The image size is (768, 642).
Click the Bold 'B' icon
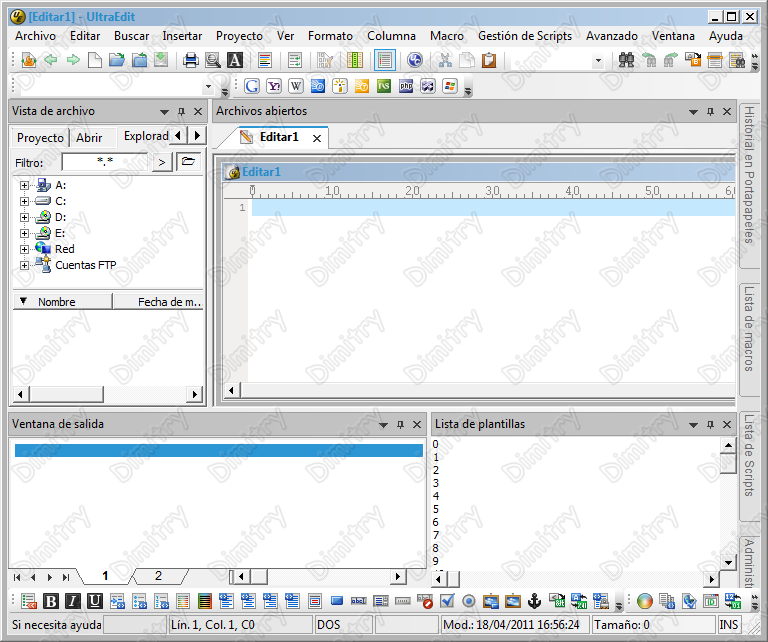click(x=50, y=601)
